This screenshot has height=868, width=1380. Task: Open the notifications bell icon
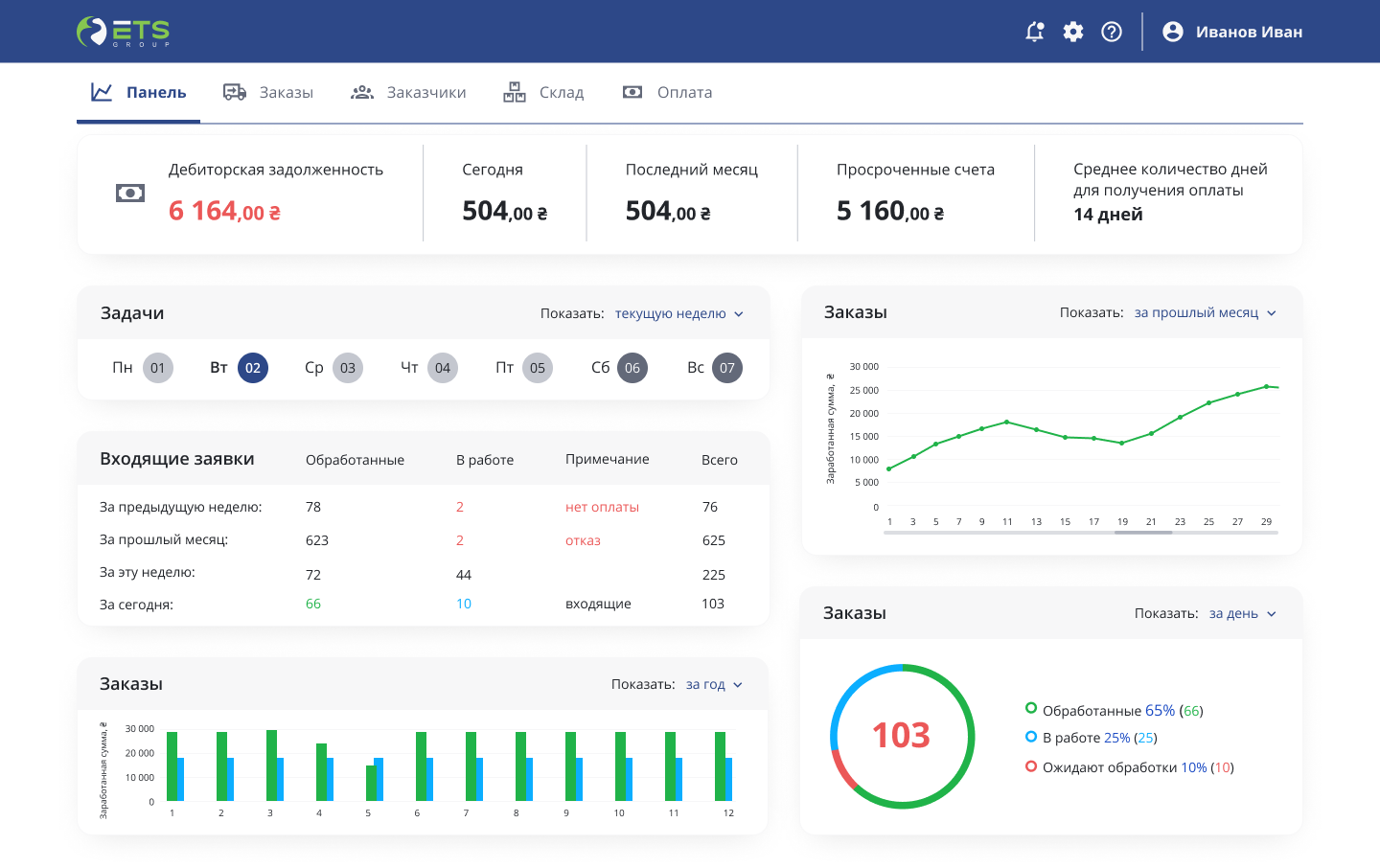(x=1035, y=32)
